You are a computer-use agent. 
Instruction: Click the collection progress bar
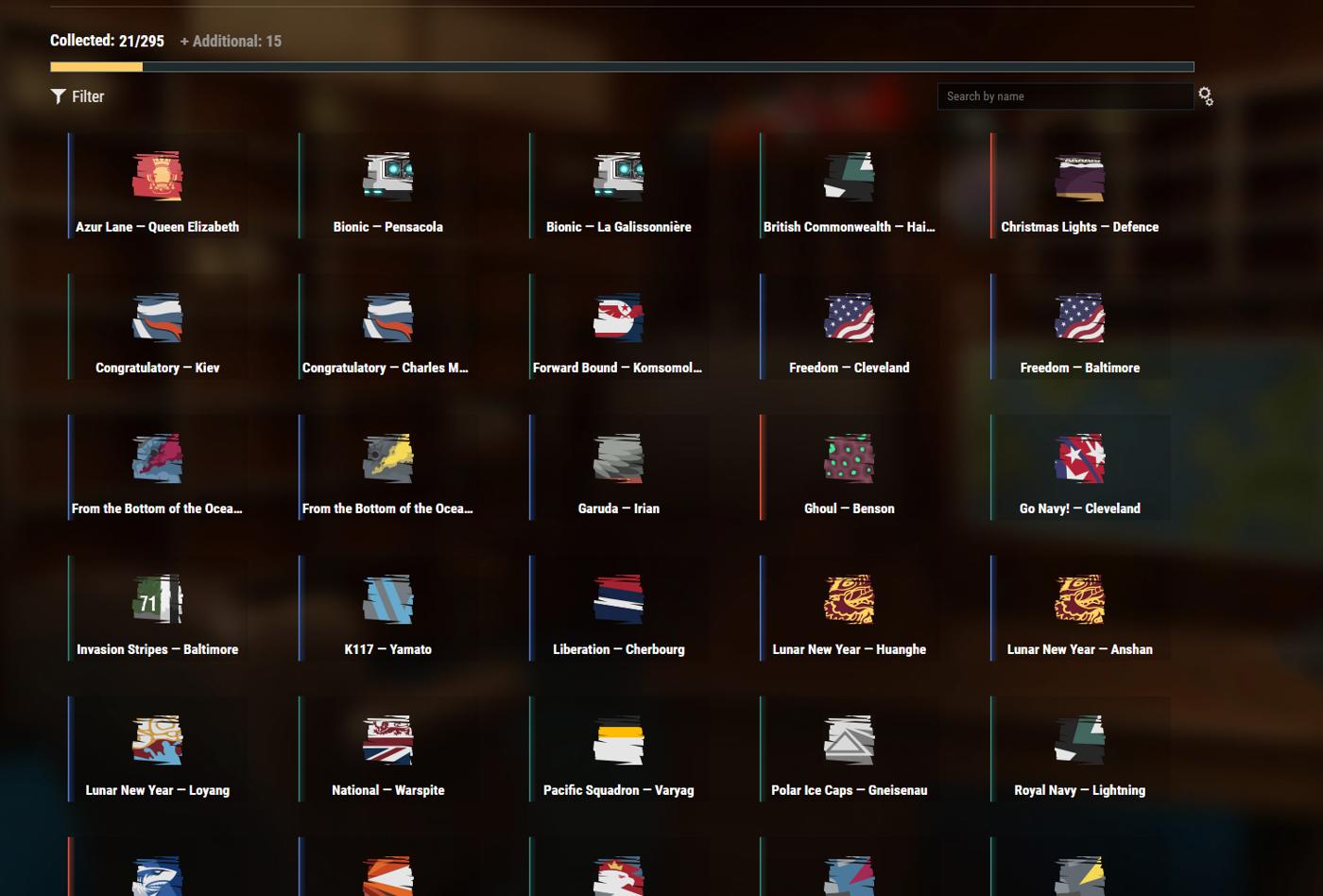(622, 67)
